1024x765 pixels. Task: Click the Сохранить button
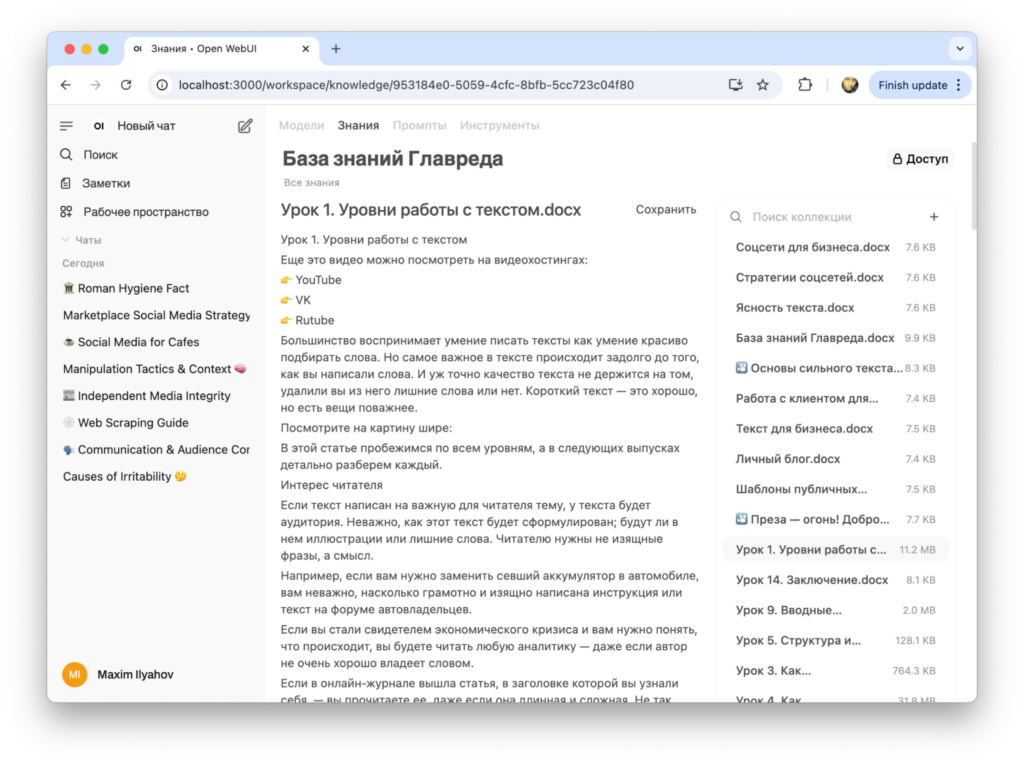[x=668, y=209]
